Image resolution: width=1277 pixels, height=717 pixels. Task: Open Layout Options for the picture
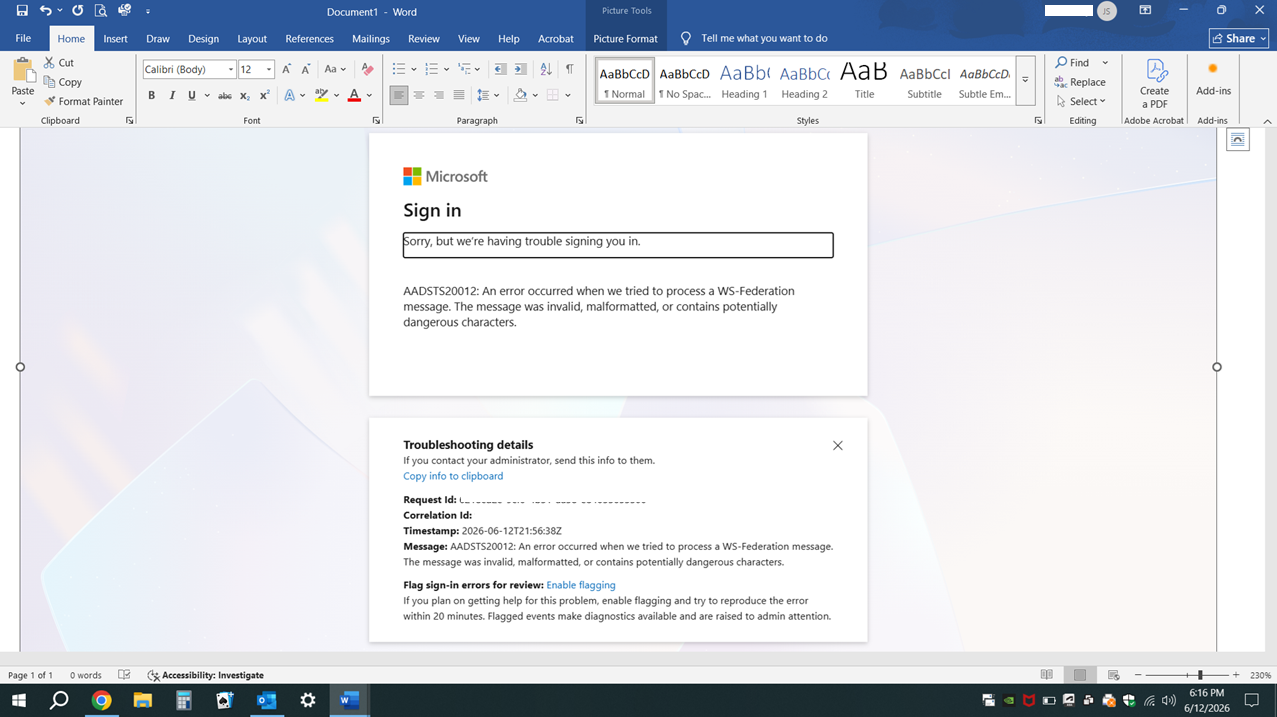[1238, 140]
